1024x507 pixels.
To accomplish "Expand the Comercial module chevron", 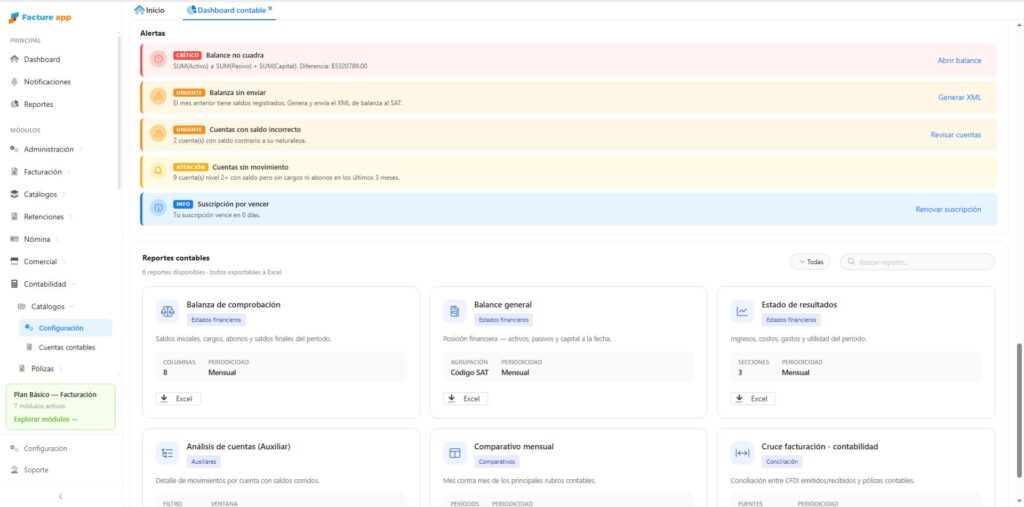I will 63,262.
